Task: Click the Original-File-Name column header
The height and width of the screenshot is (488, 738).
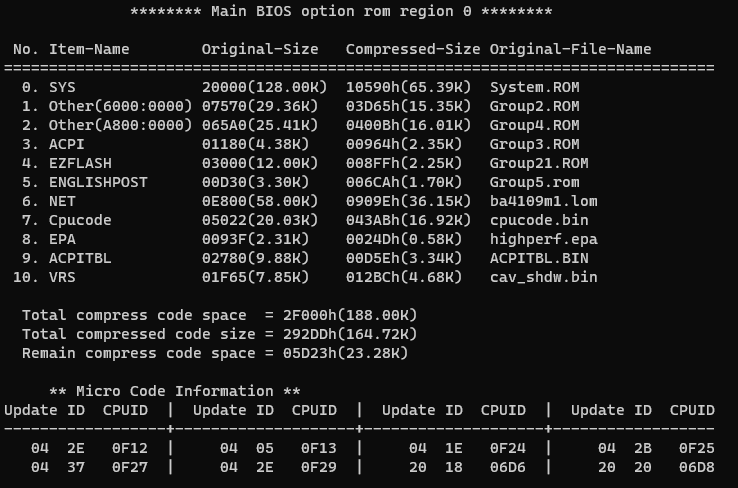Action: 570,49
